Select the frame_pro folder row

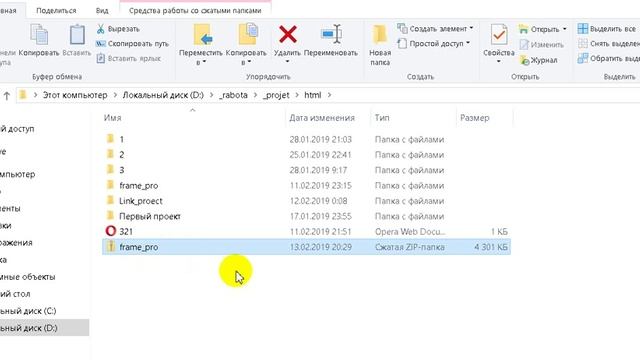(306, 185)
